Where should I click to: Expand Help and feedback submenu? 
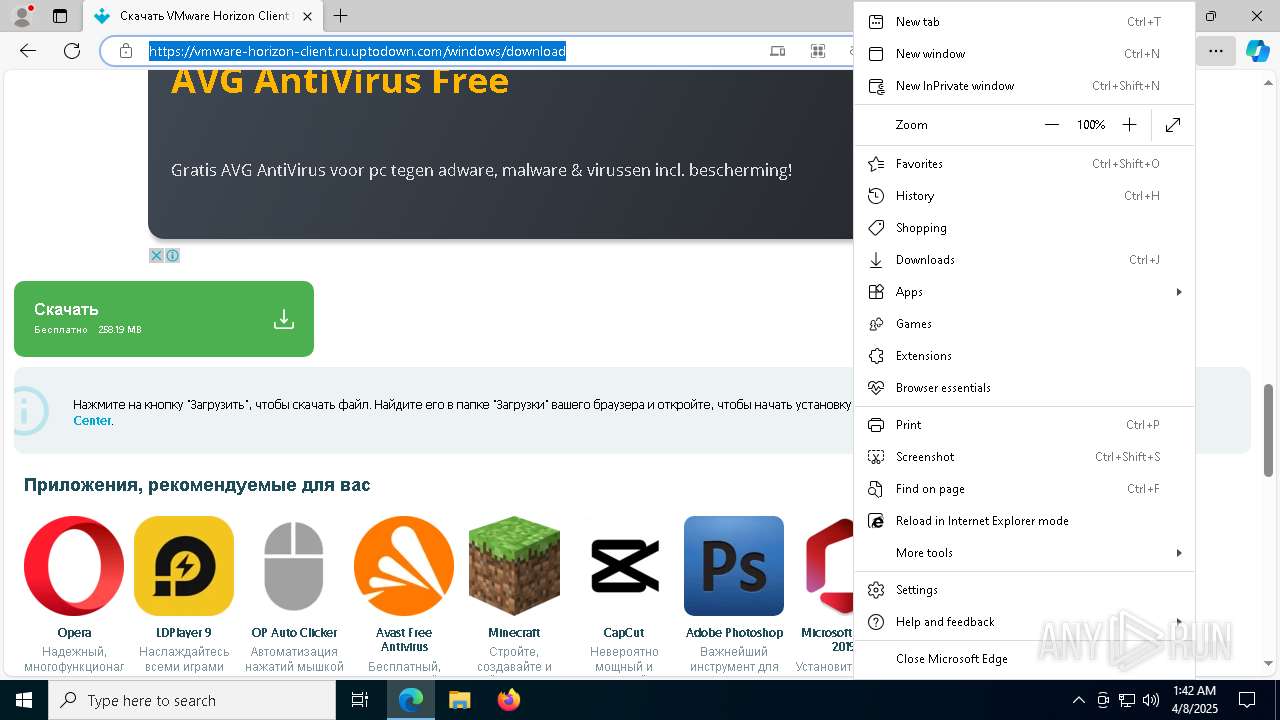click(1024, 622)
